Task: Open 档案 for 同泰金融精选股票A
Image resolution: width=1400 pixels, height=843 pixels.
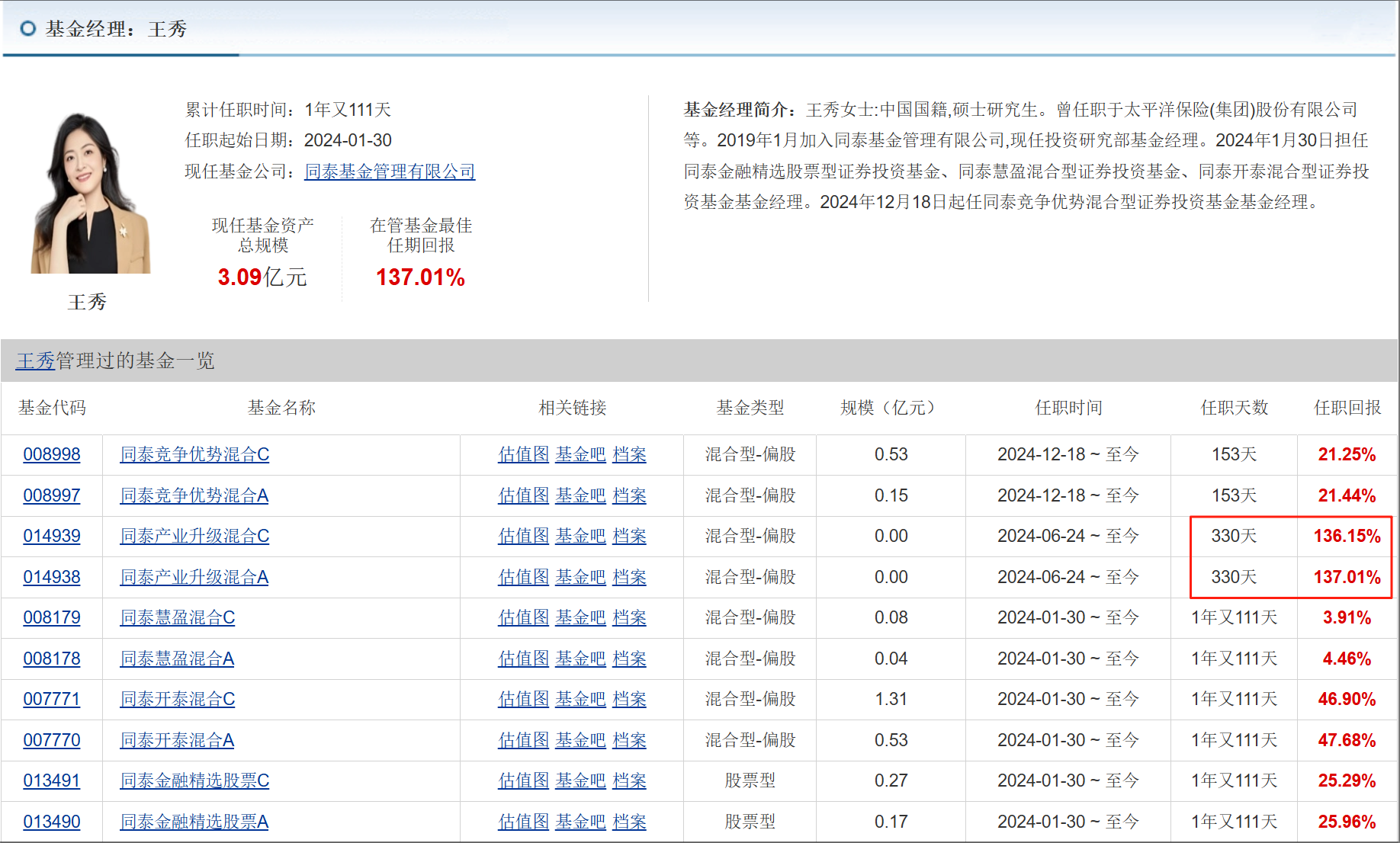Action: (x=630, y=822)
